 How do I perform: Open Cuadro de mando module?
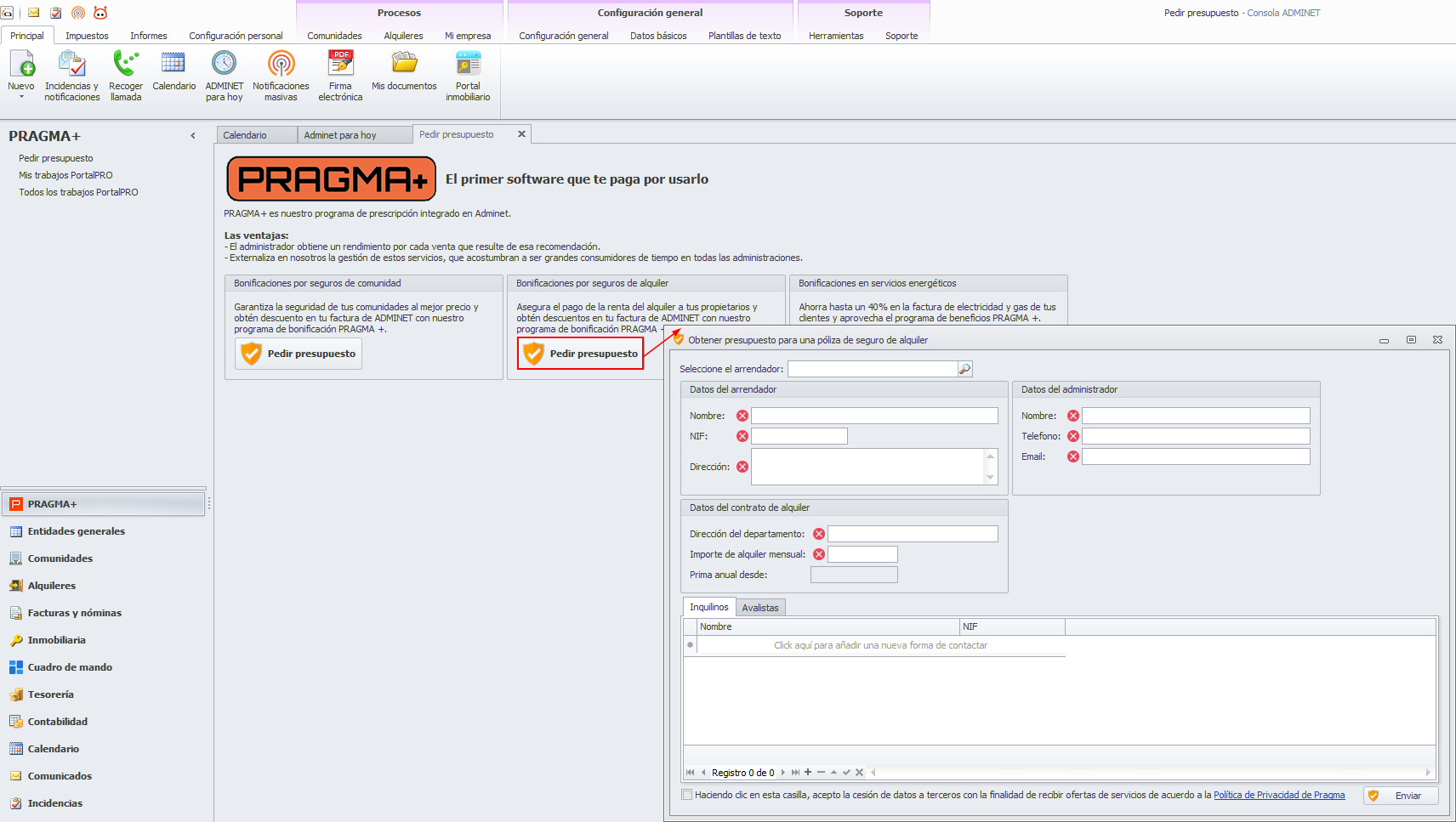(x=103, y=667)
